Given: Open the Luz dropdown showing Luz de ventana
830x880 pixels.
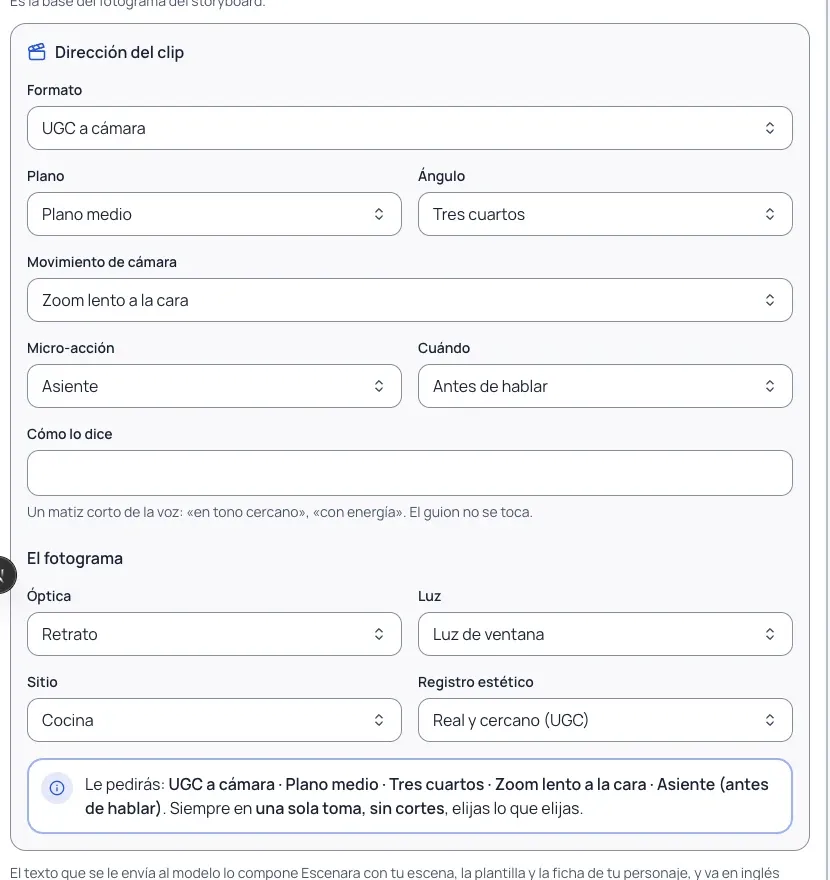Looking at the screenshot, I should pyautogui.click(x=605, y=634).
